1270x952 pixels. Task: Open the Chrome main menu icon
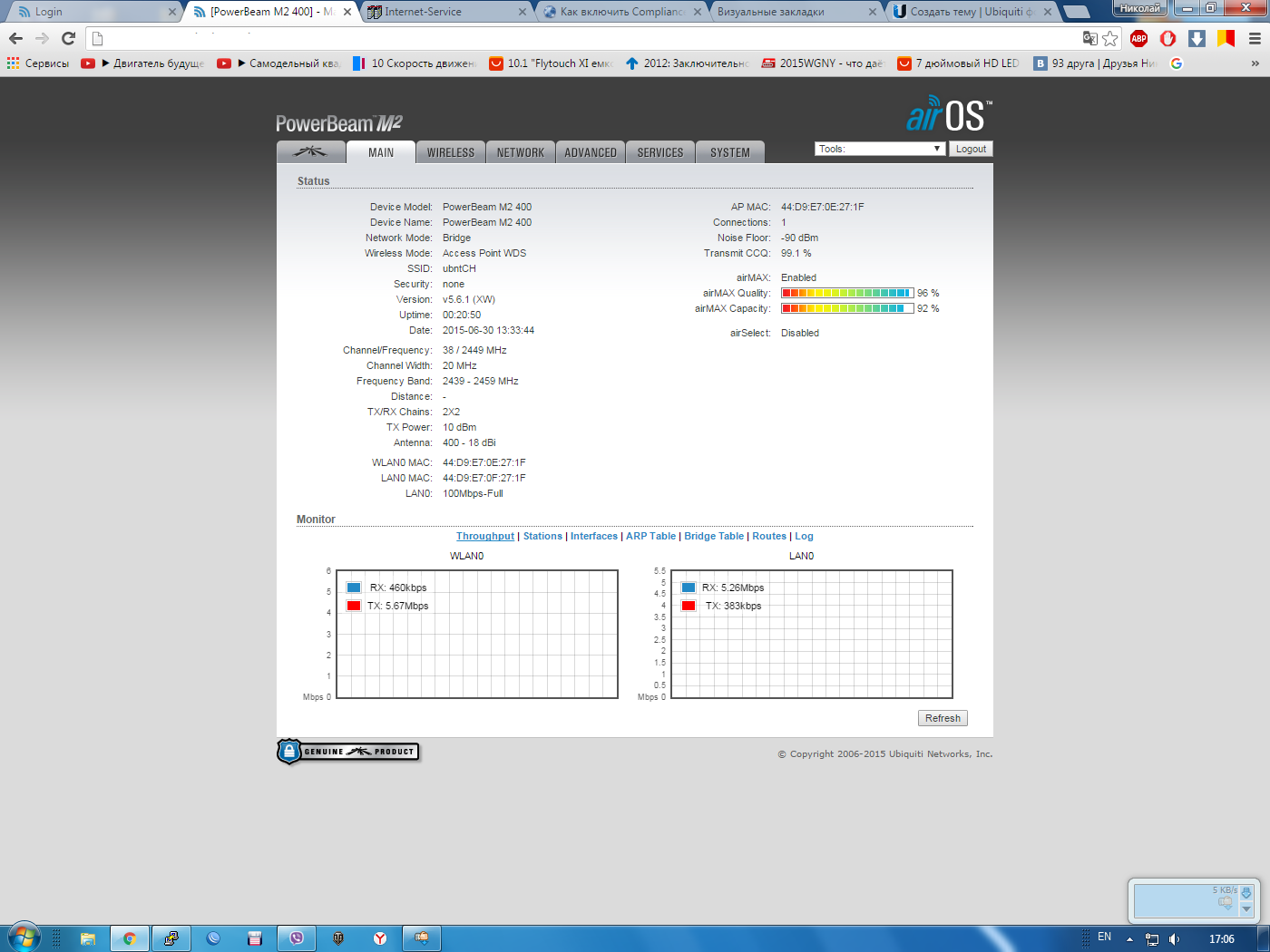[1255, 38]
